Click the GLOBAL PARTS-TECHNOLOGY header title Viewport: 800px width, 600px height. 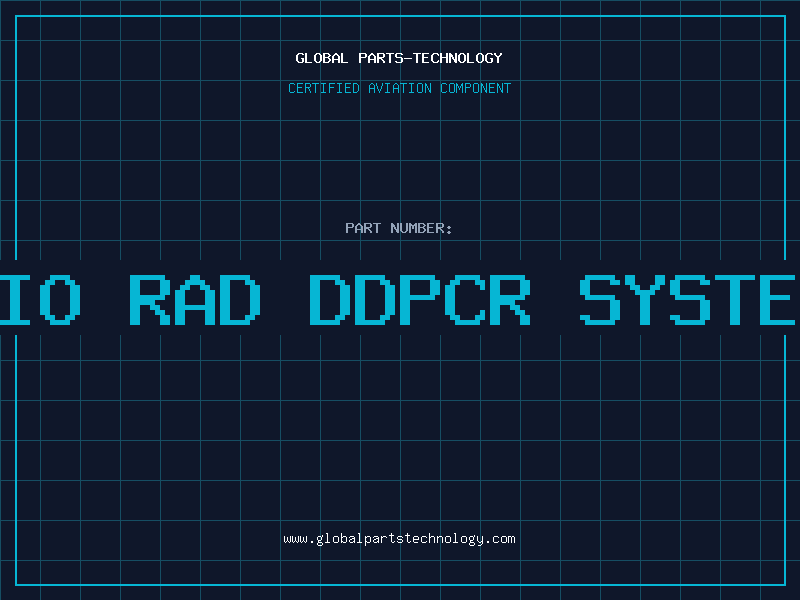coord(399,58)
